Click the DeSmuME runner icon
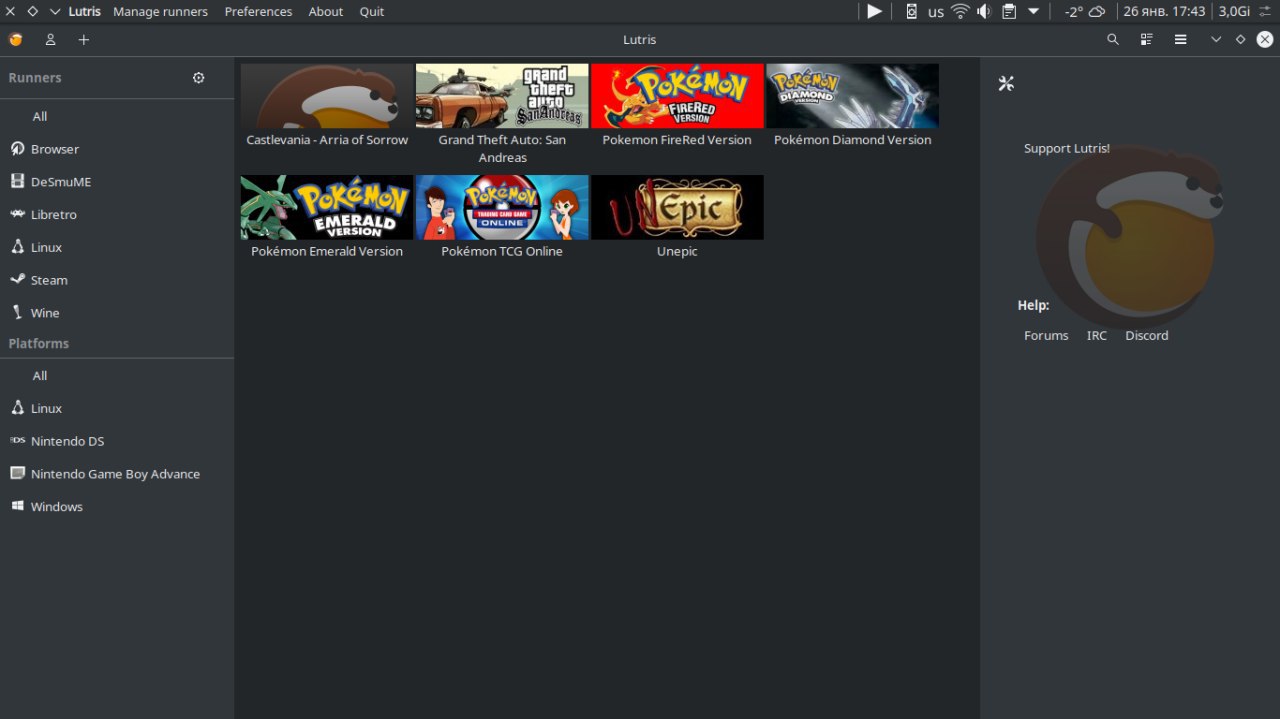 17,182
